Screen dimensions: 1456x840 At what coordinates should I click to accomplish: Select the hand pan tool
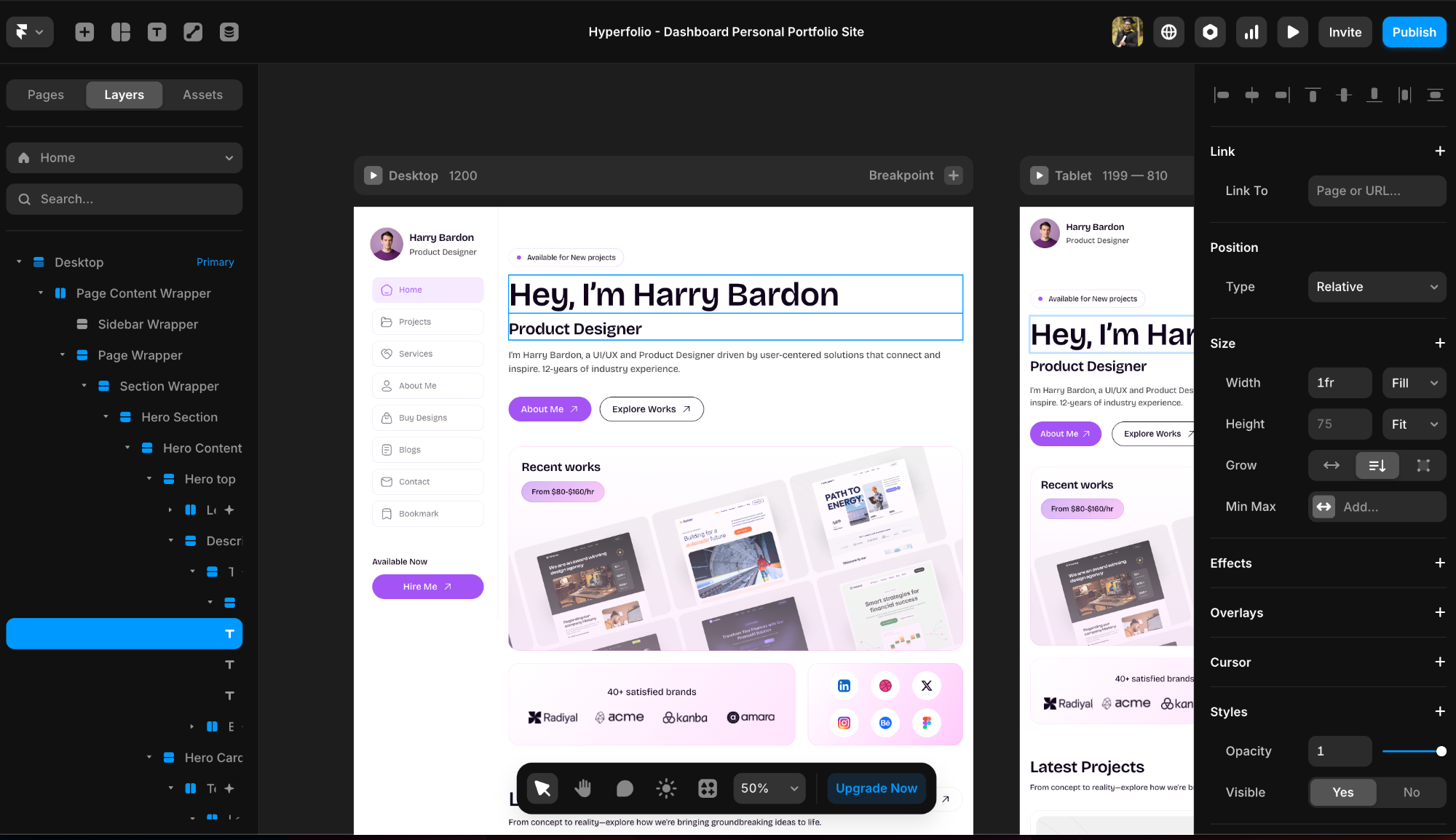pos(583,788)
